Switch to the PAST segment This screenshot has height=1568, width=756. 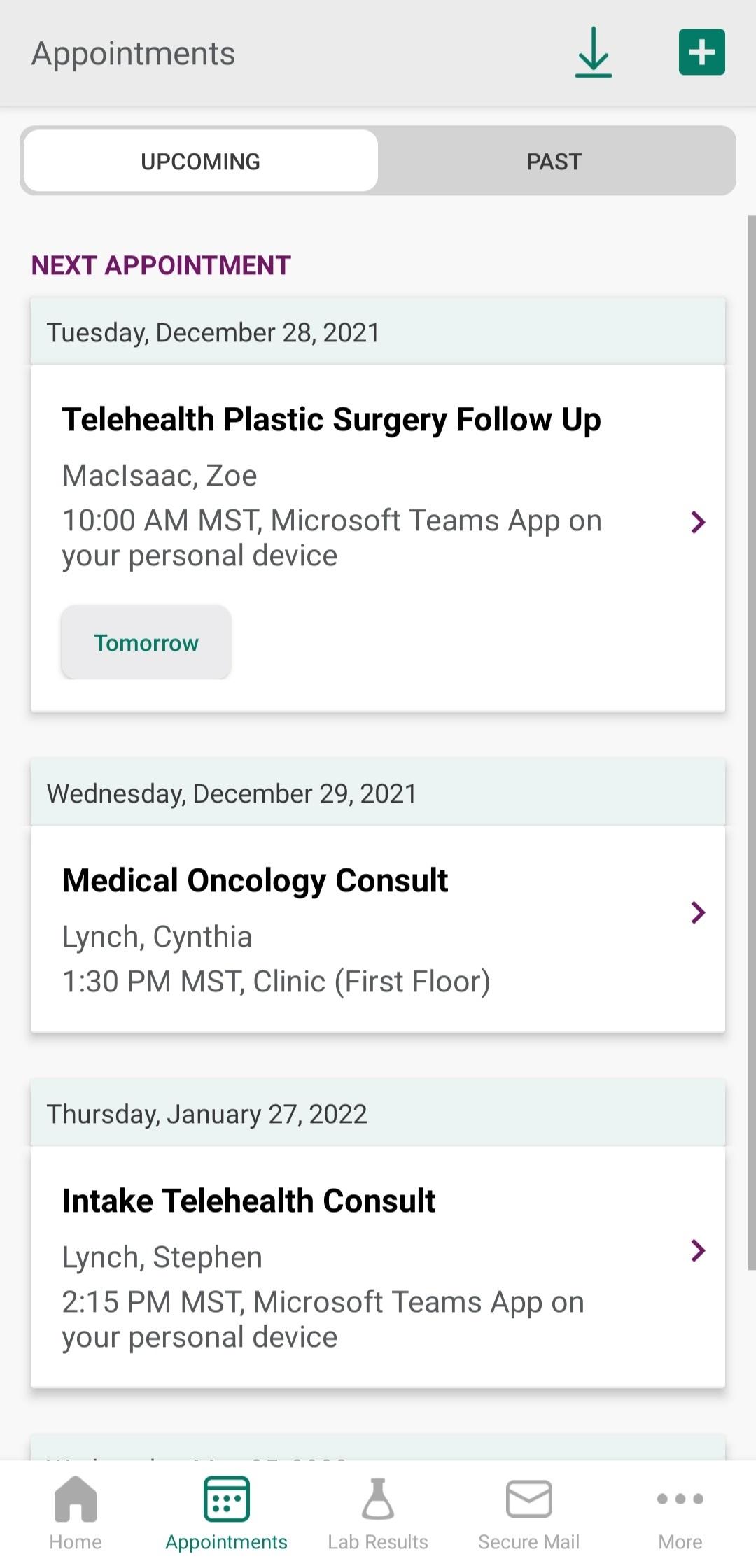click(554, 161)
